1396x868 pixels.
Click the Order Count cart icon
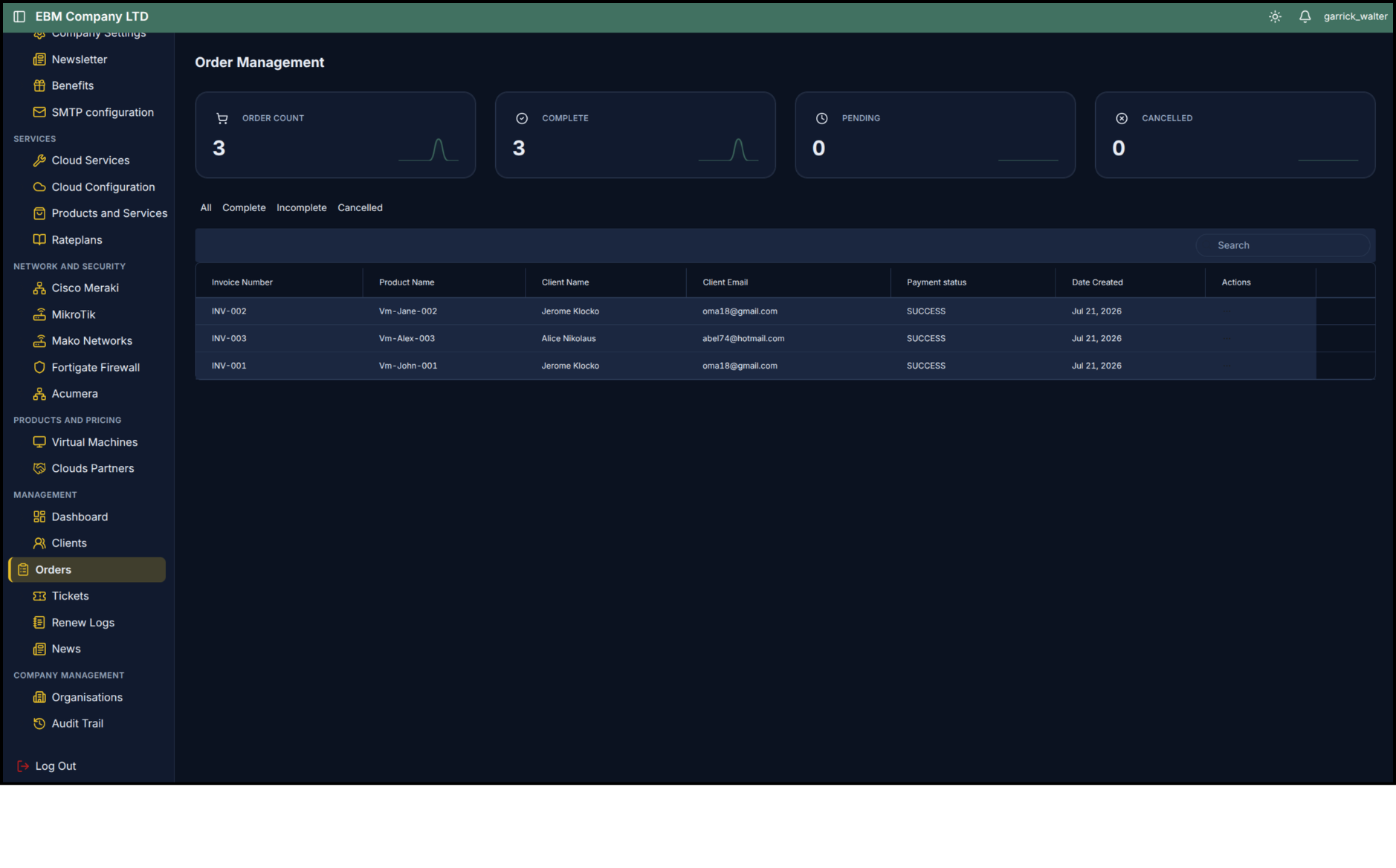point(222,118)
